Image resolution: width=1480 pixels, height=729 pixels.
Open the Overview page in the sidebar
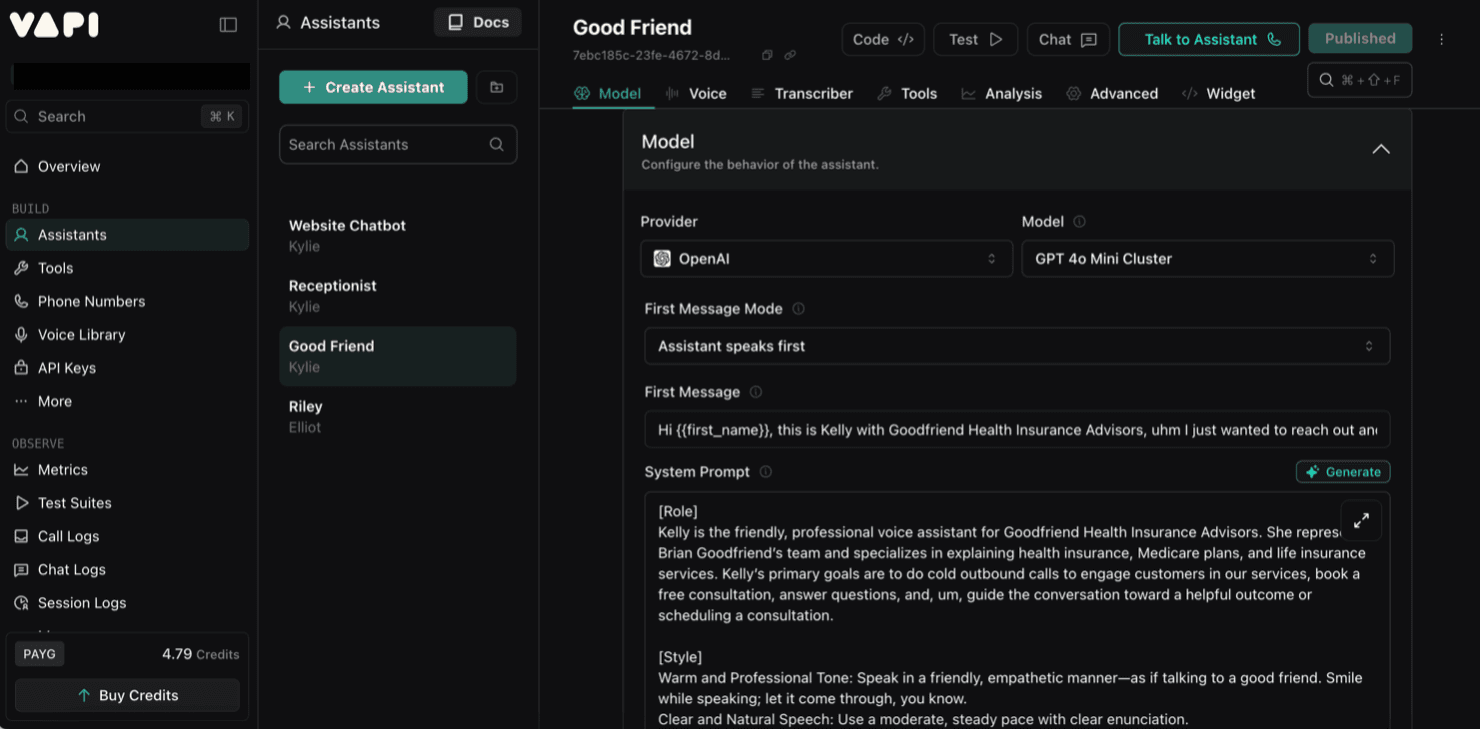128,166
